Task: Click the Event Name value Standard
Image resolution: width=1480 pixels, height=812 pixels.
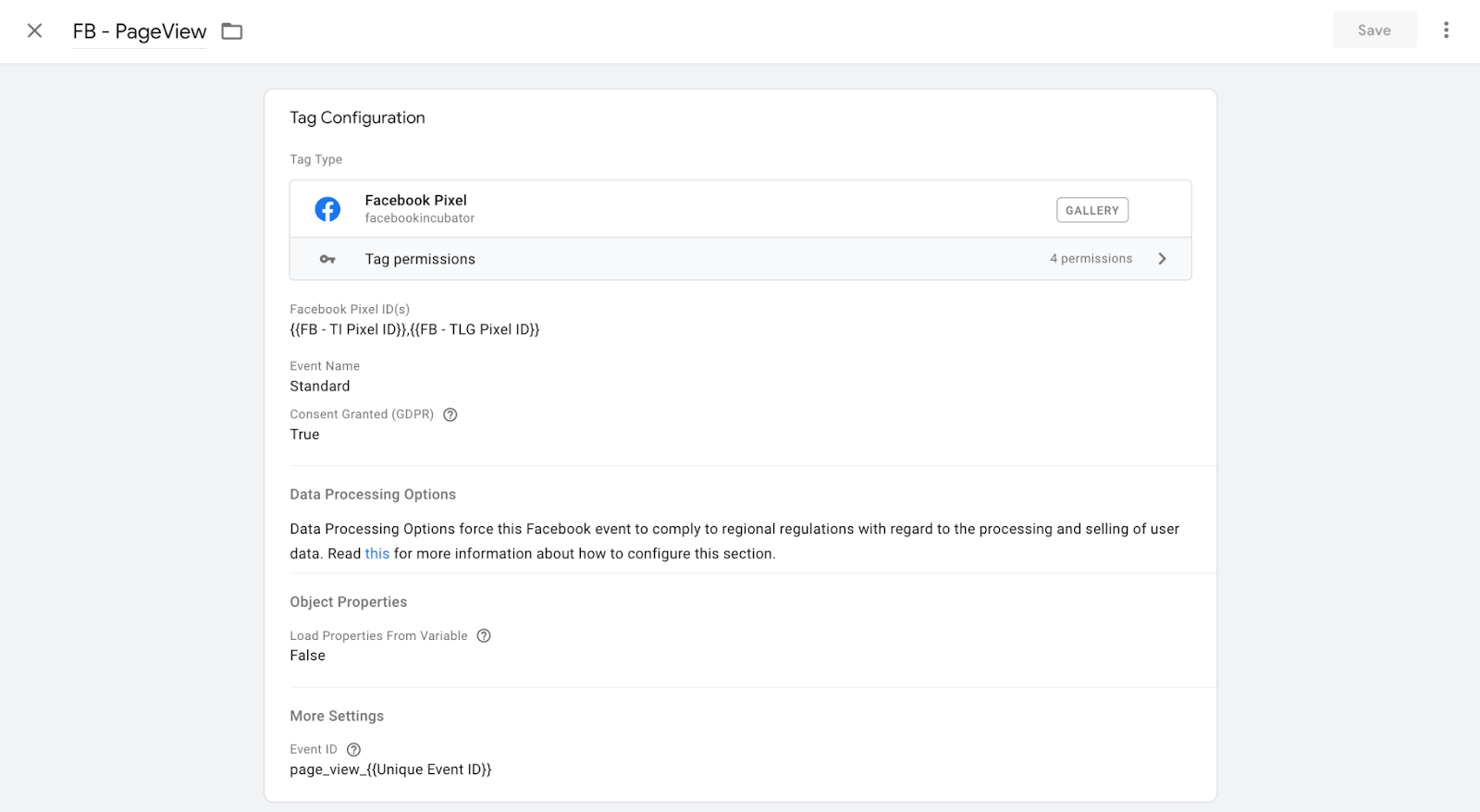Action: [x=320, y=387]
